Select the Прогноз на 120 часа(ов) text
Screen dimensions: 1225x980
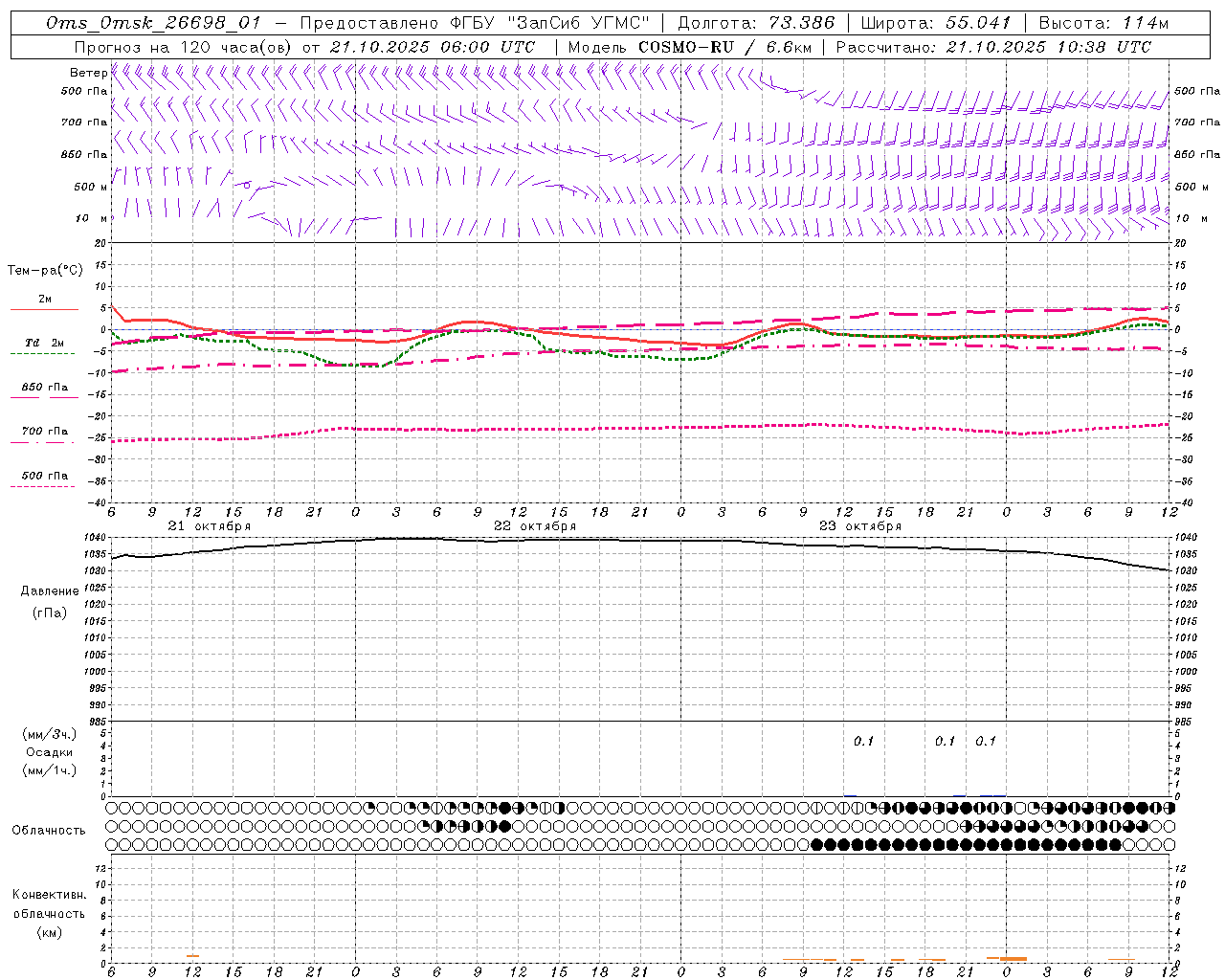click(x=184, y=47)
